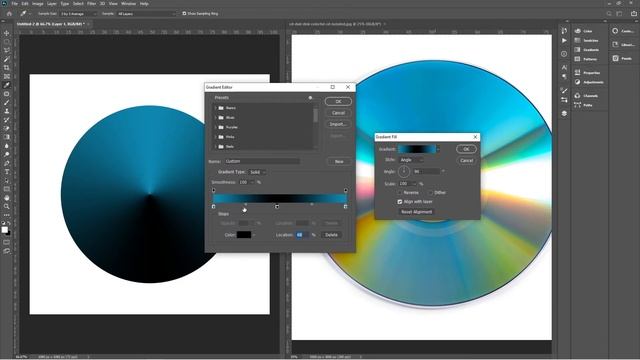
Task: Click Cancel in the Gradient Fill dialog
Action: [x=466, y=160]
